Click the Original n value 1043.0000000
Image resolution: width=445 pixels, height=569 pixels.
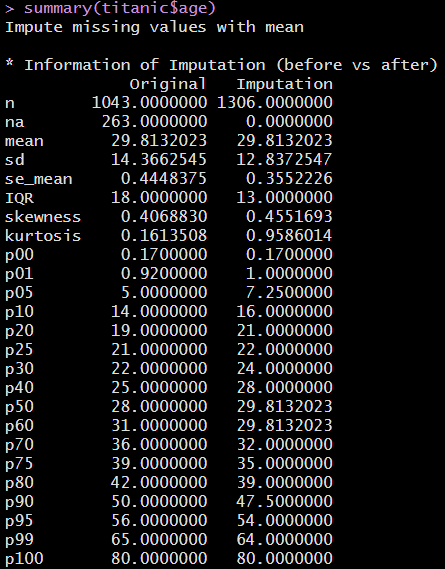pyautogui.click(x=149, y=103)
